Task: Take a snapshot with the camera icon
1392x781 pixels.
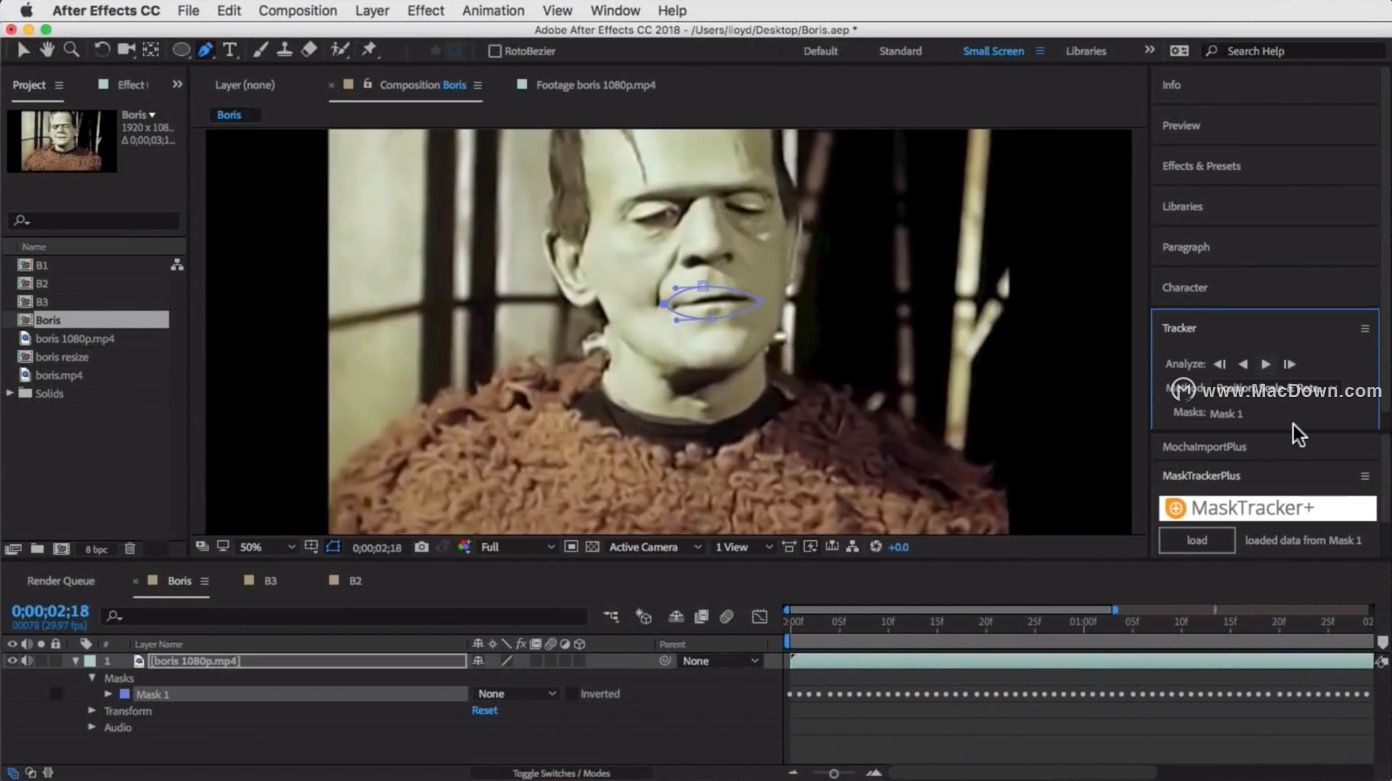Action: [x=422, y=547]
